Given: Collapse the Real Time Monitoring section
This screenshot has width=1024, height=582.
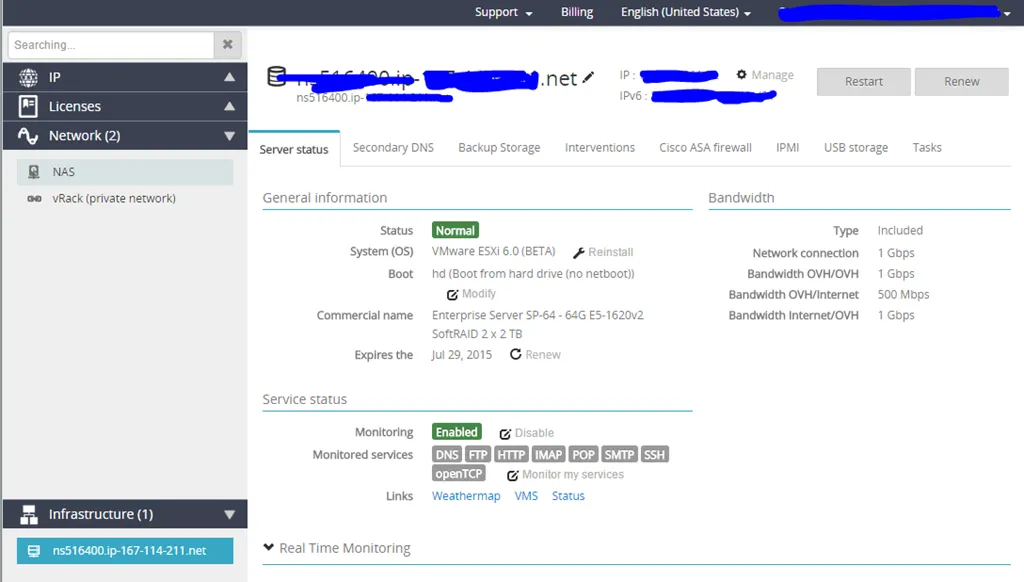Looking at the screenshot, I should click(x=269, y=548).
